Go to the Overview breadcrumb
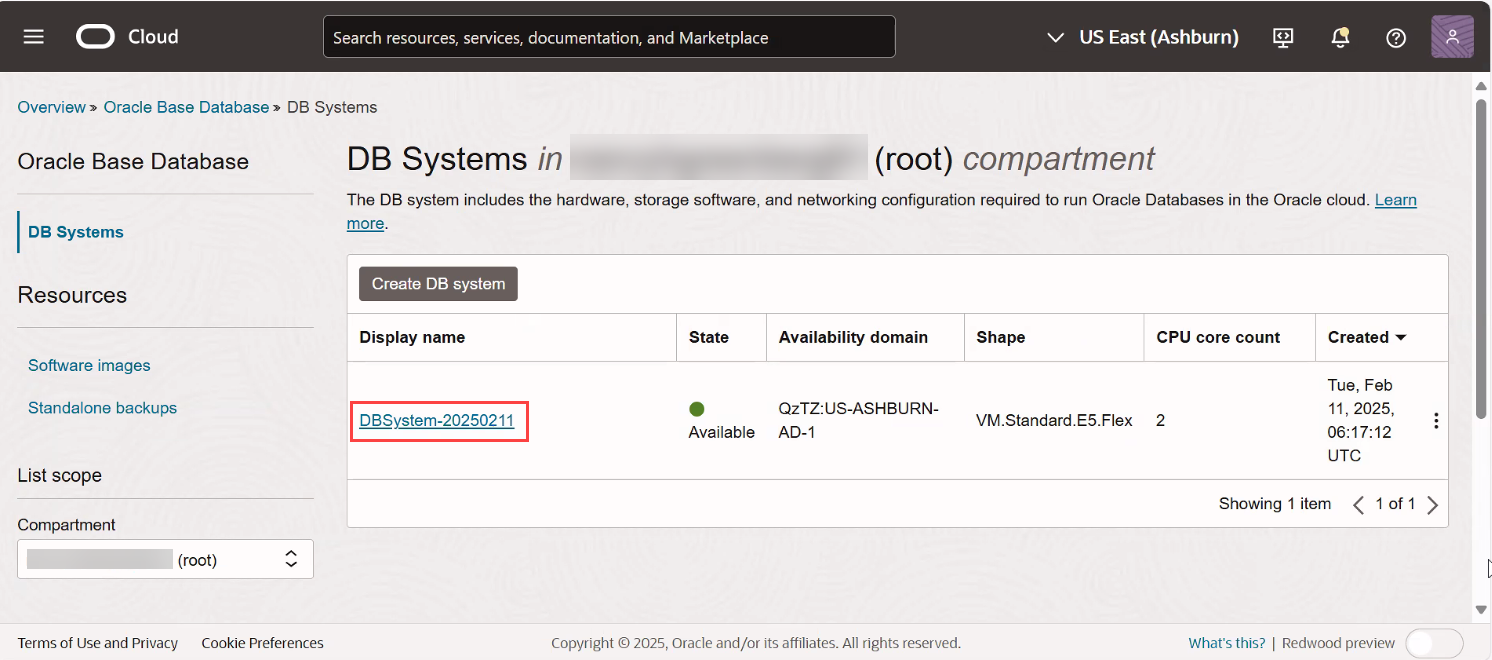This screenshot has width=1492, height=660. 52,107
